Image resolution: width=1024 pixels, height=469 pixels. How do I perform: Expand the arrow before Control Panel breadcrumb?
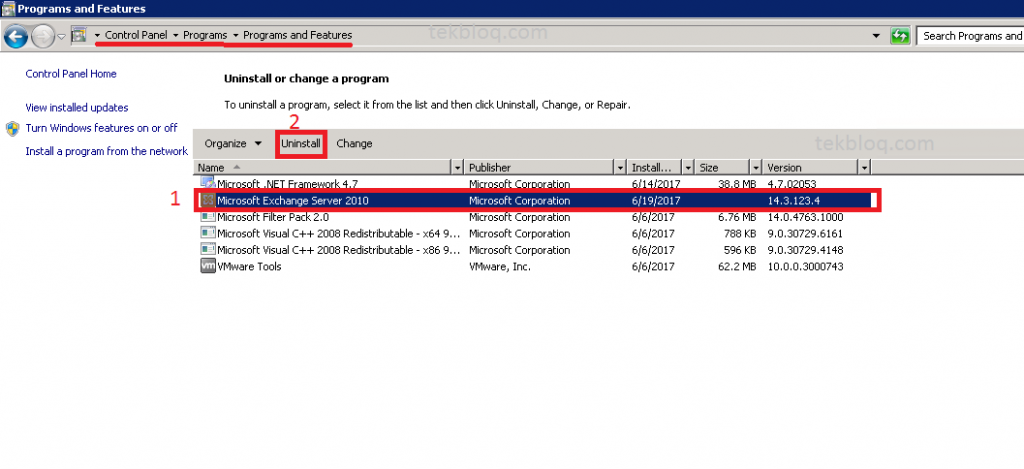click(97, 36)
